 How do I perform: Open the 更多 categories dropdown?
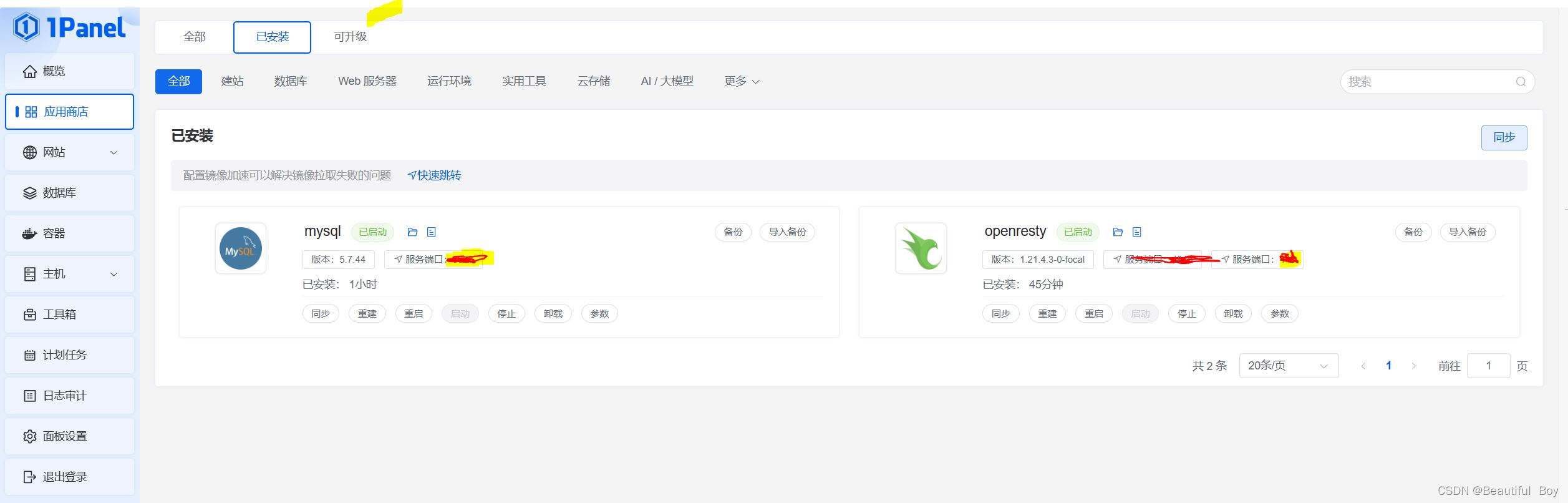(x=742, y=81)
